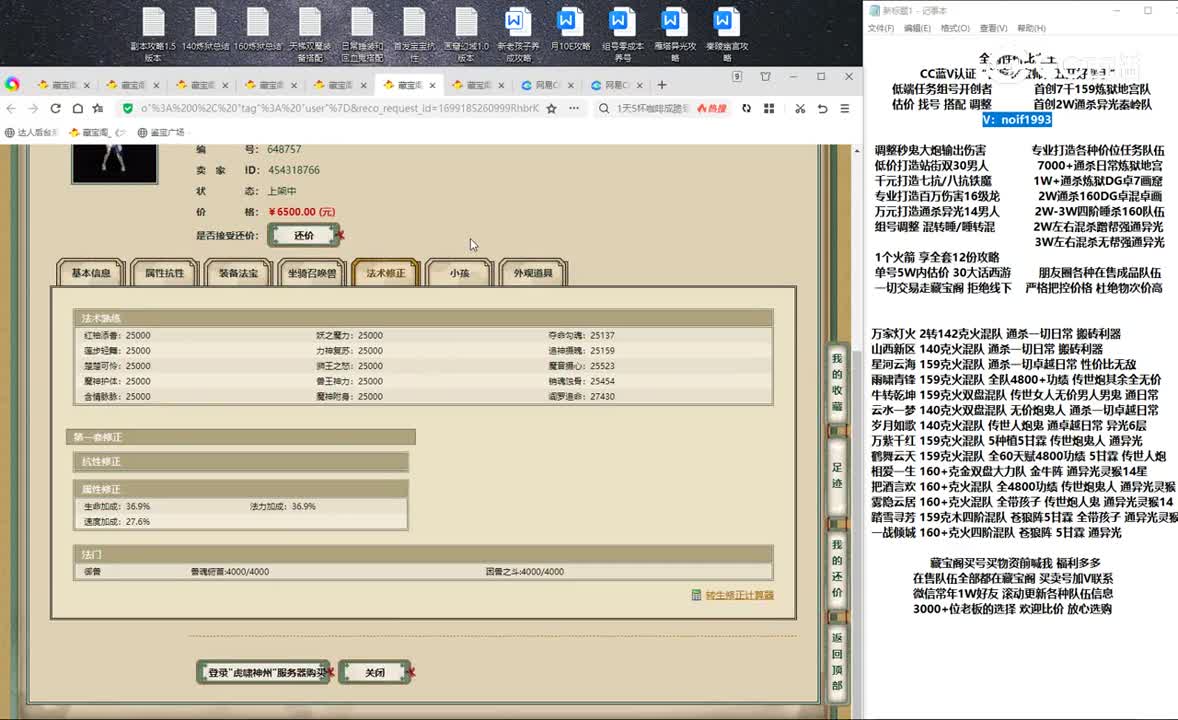Click the green security shield in address bar
This screenshot has height=720, width=1178.
pyautogui.click(x=128, y=108)
